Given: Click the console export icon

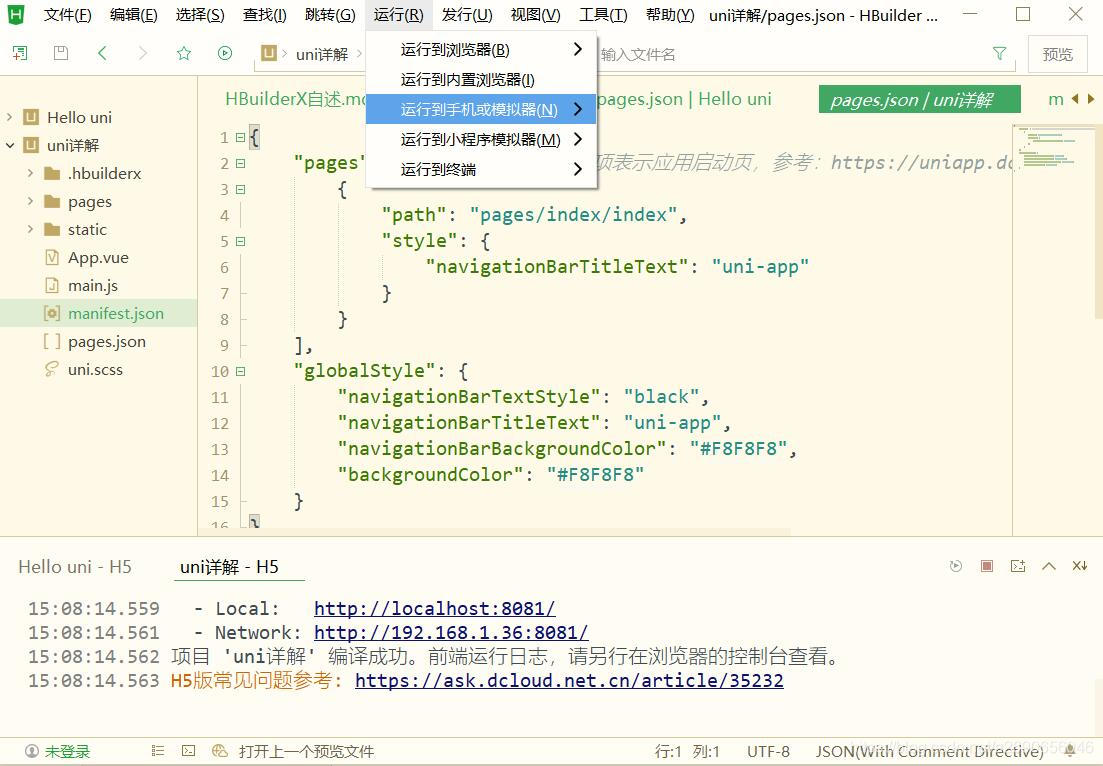Looking at the screenshot, I should point(1018,566).
